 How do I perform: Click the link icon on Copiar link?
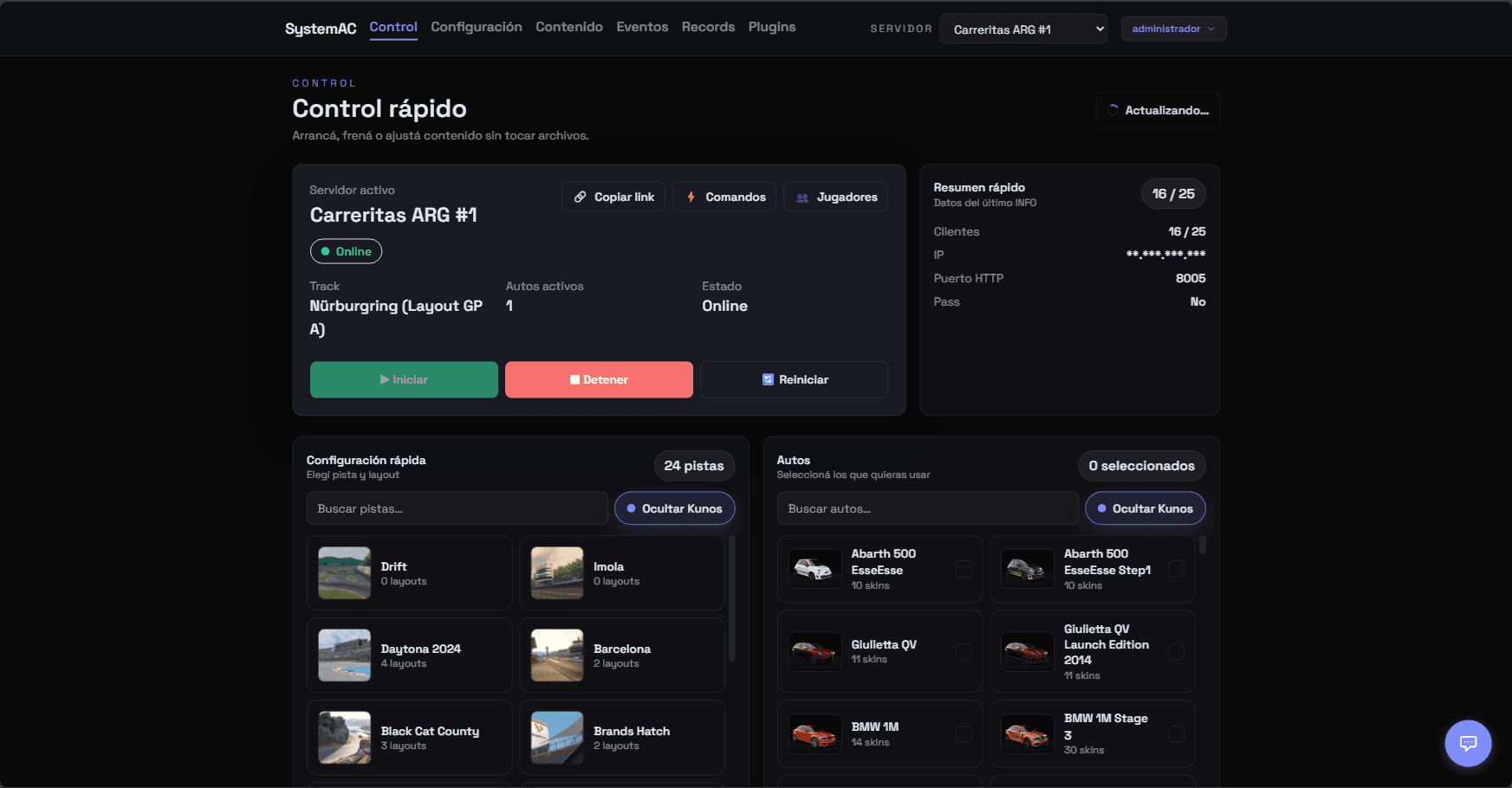[x=581, y=197]
